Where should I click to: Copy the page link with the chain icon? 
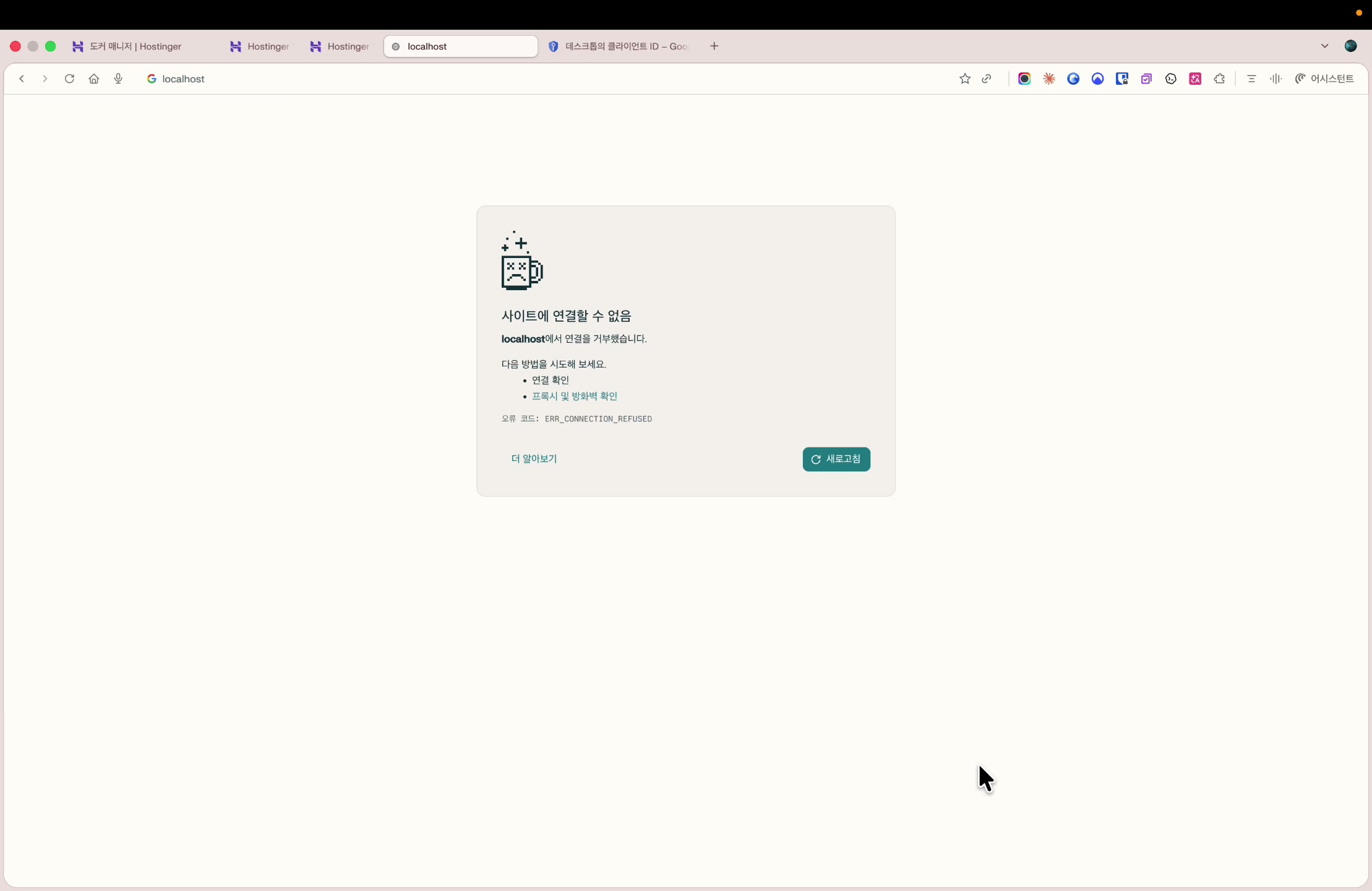(x=987, y=79)
